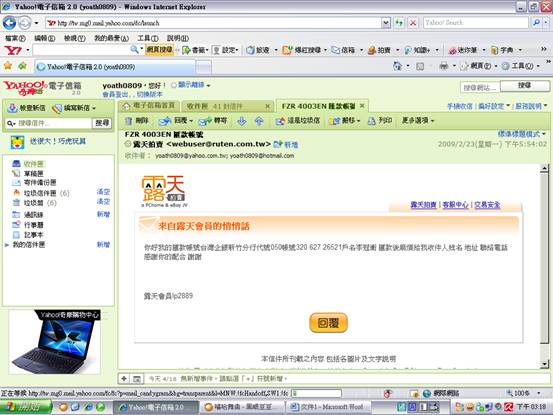Click the orange 回覆 reply button in email

click(x=328, y=323)
